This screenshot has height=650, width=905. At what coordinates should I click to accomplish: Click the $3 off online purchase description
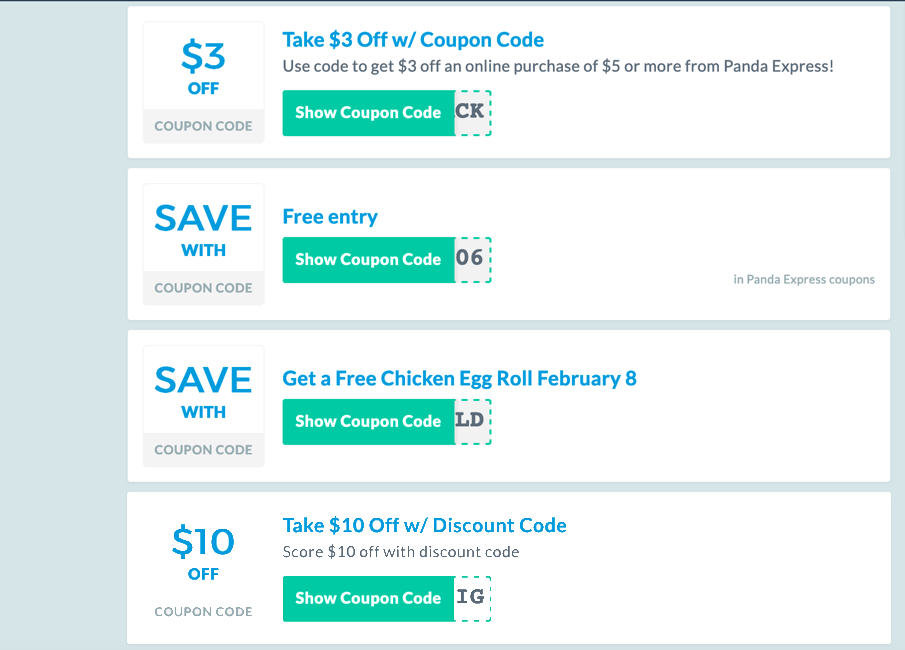tap(558, 67)
